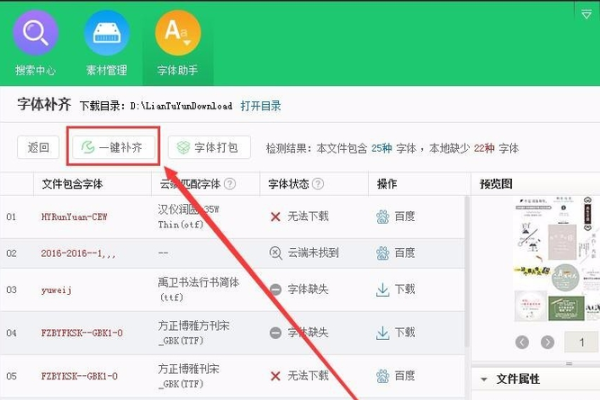
Task: Select font name yuweij
Action: click(x=56, y=290)
